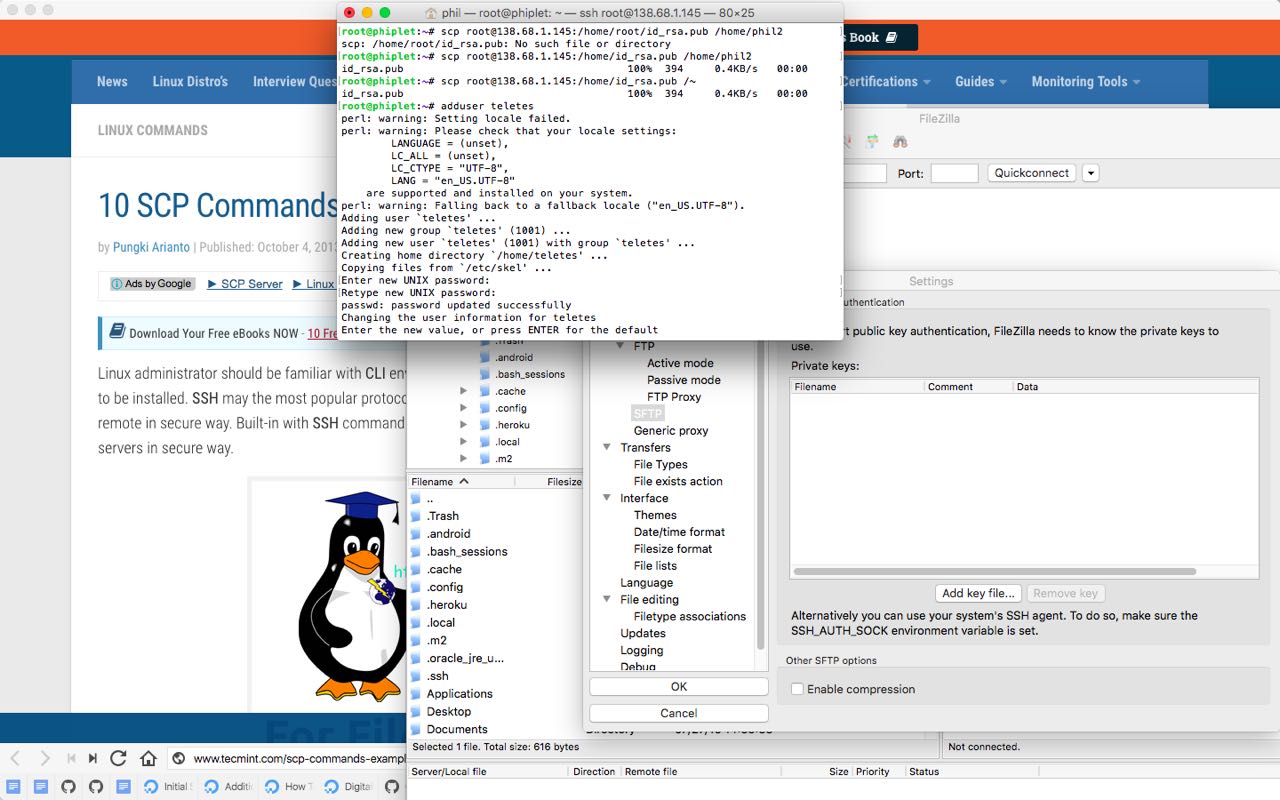1280x800 pixels.
Task: Open the Monitoring Tools dropdown menu
Action: pyautogui.click(x=1086, y=82)
